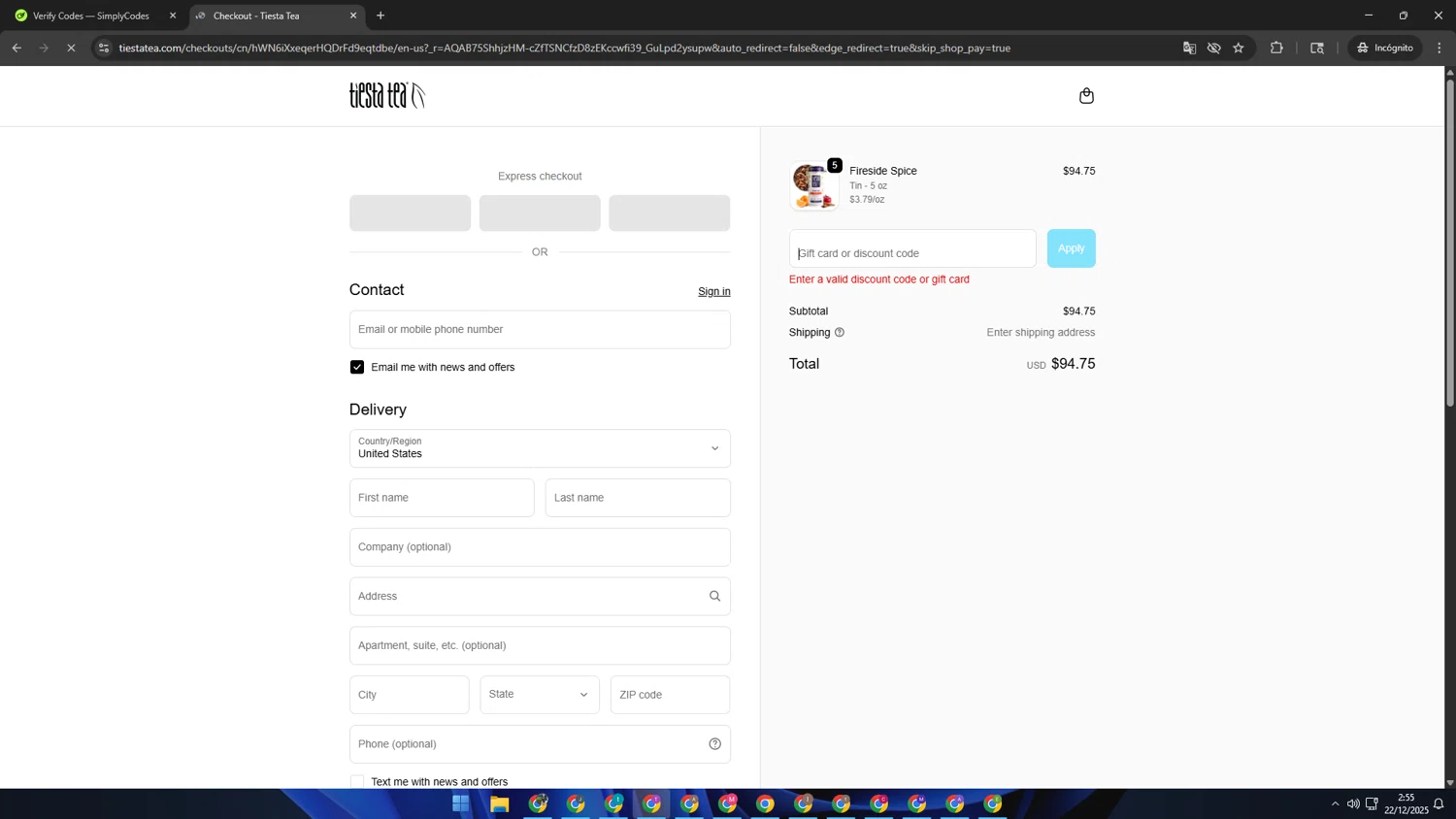Click the address search magnifier icon
The height and width of the screenshot is (819, 1456).
tap(714, 596)
